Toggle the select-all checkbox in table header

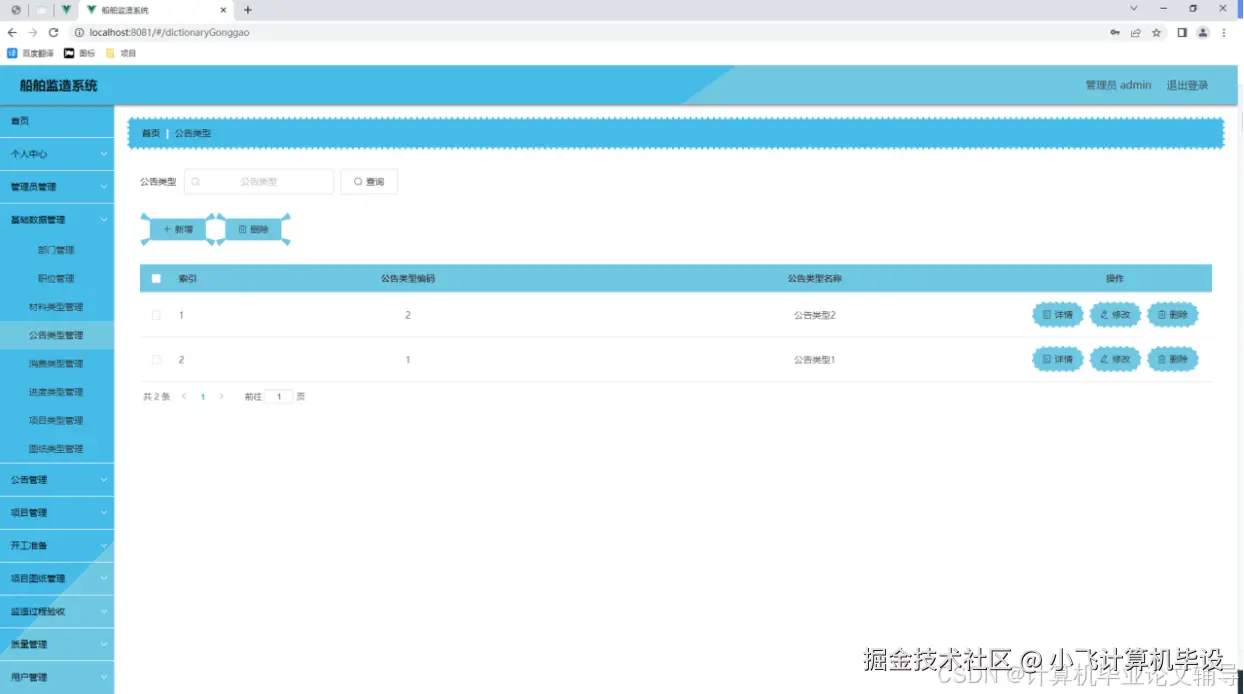(156, 278)
